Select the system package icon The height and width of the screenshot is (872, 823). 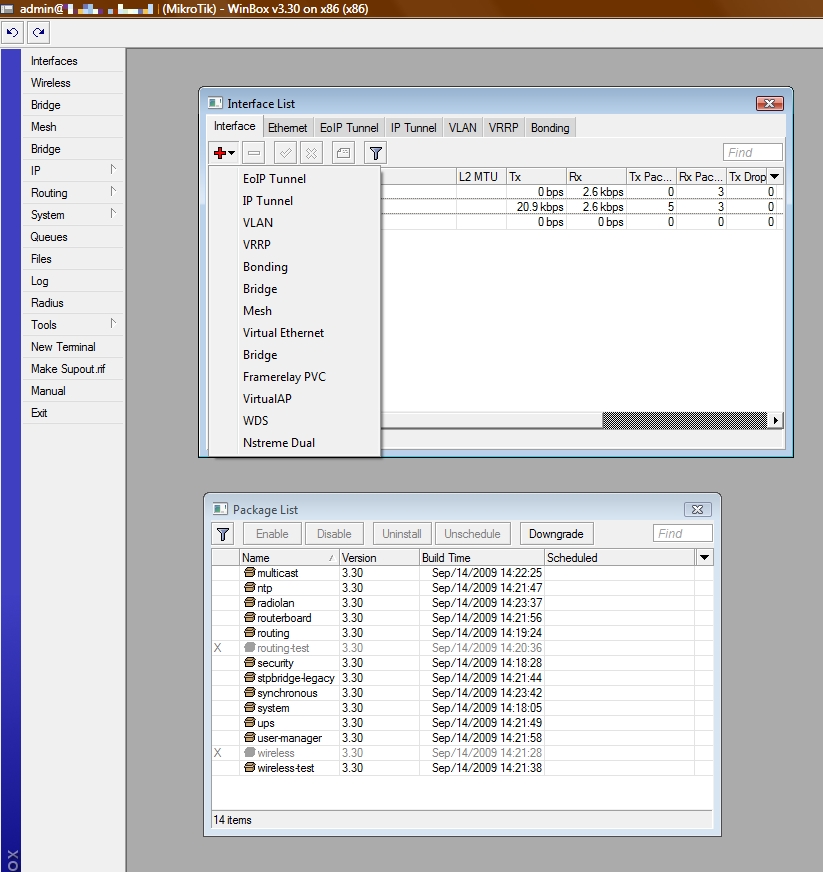pyautogui.click(x=250, y=707)
